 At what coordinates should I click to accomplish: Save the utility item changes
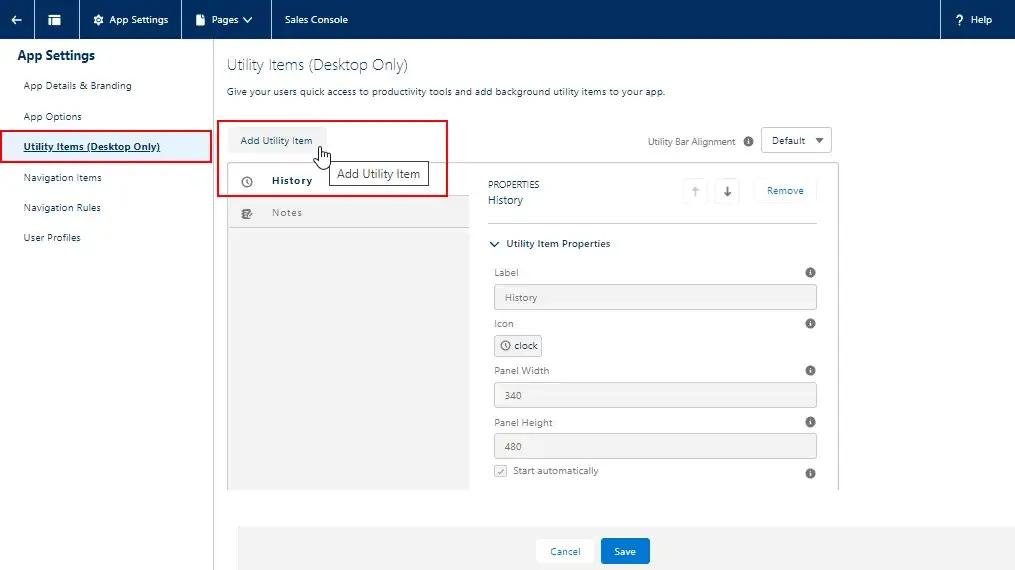625,551
